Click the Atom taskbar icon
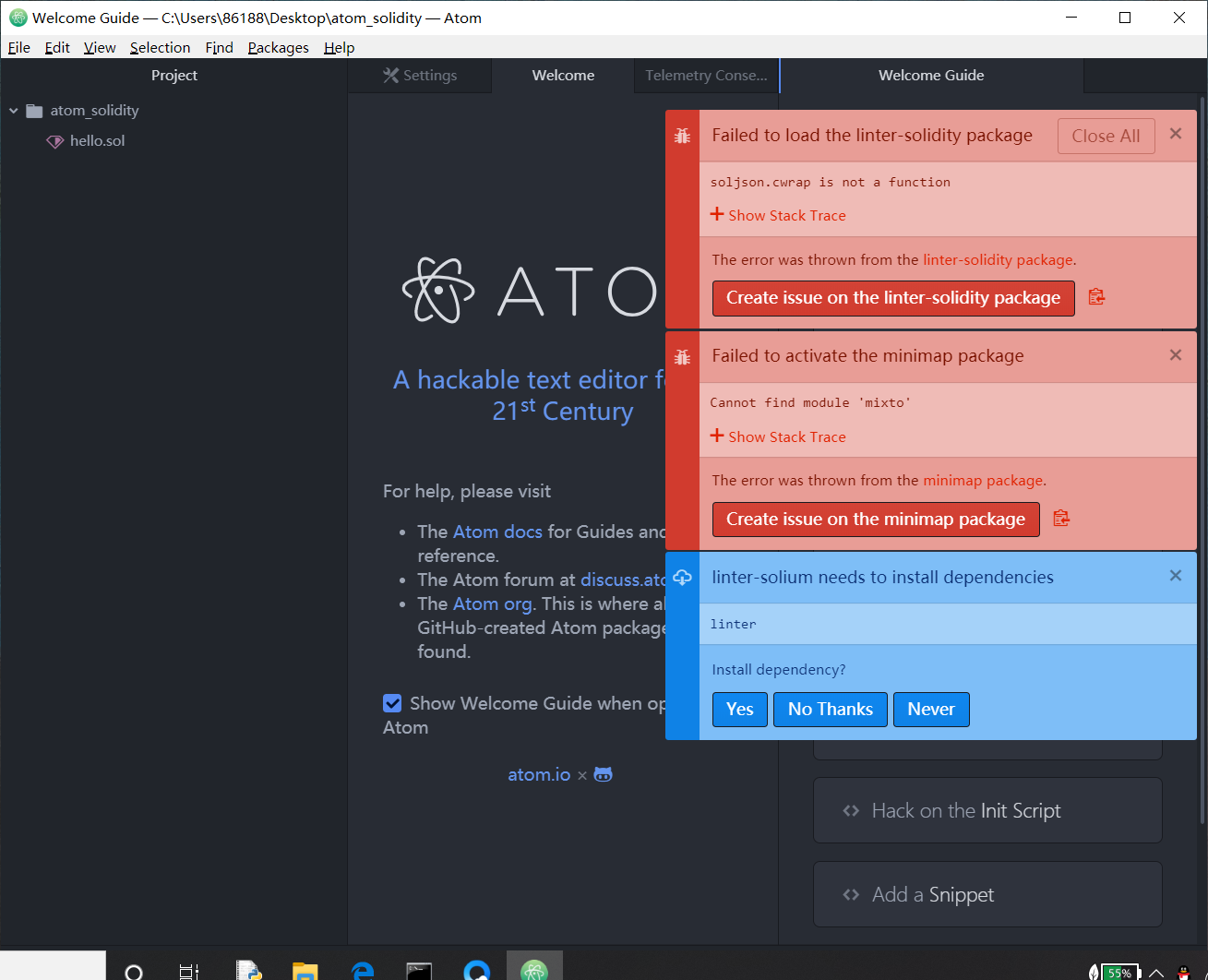The height and width of the screenshot is (980, 1208). (534, 968)
